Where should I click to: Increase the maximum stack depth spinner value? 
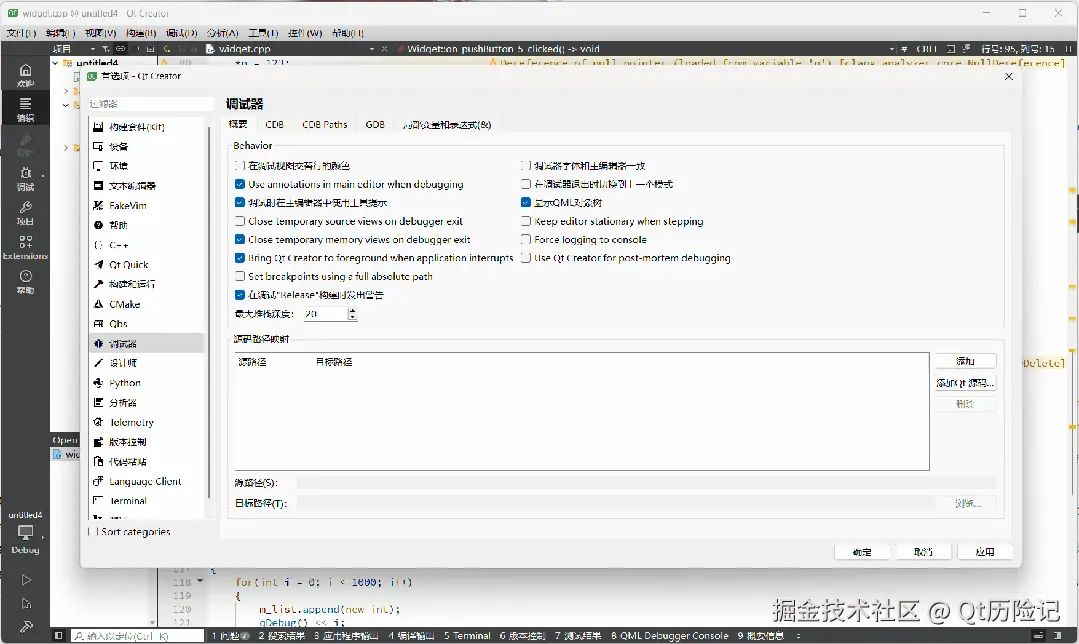click(352, 310)
